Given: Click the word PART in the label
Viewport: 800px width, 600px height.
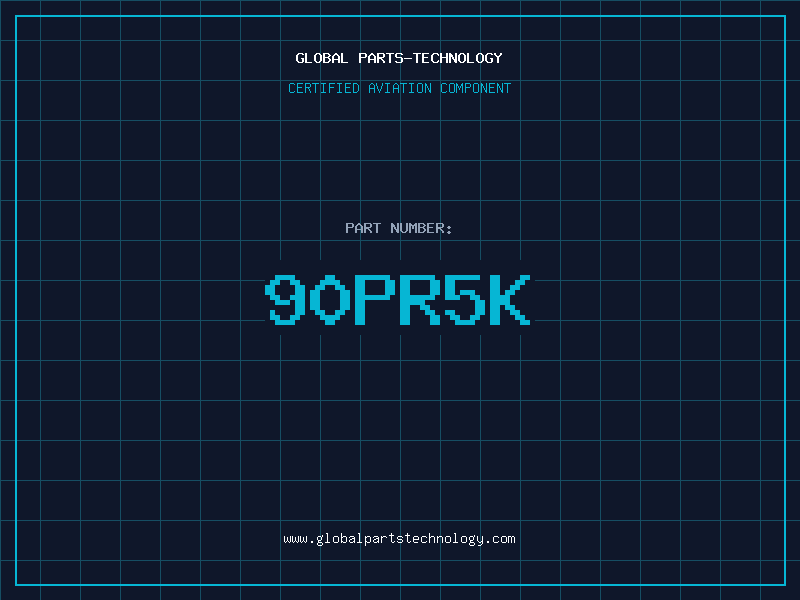Looking at the screenshot, I should (x=362, y=228).
